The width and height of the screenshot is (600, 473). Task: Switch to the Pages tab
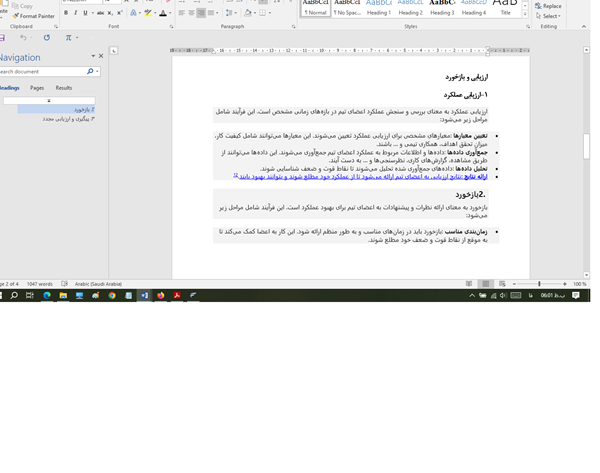tap(37, 88)
